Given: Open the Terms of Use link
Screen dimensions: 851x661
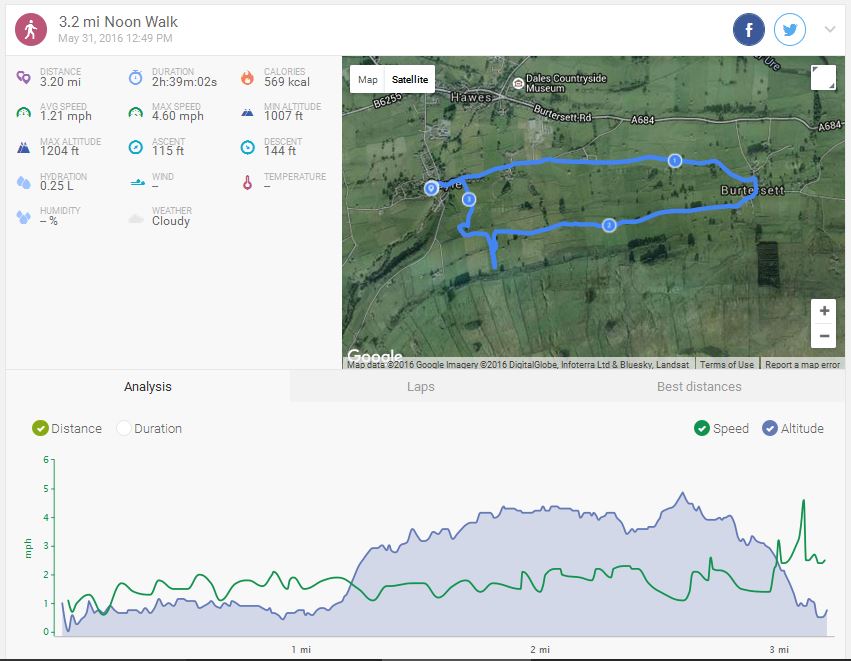Looking at the screenshot, I should (x=727, y=365).
